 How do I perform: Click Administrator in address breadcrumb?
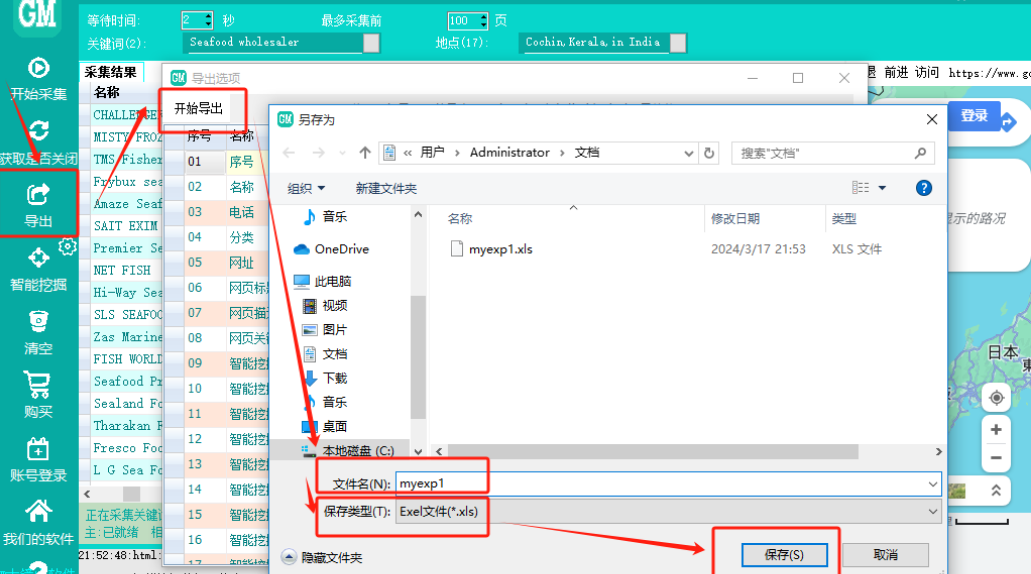click(x=510, y=153)
